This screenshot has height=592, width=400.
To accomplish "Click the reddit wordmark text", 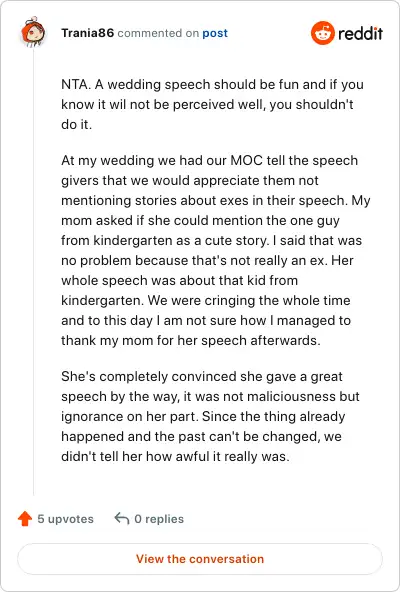I will 361,34.
